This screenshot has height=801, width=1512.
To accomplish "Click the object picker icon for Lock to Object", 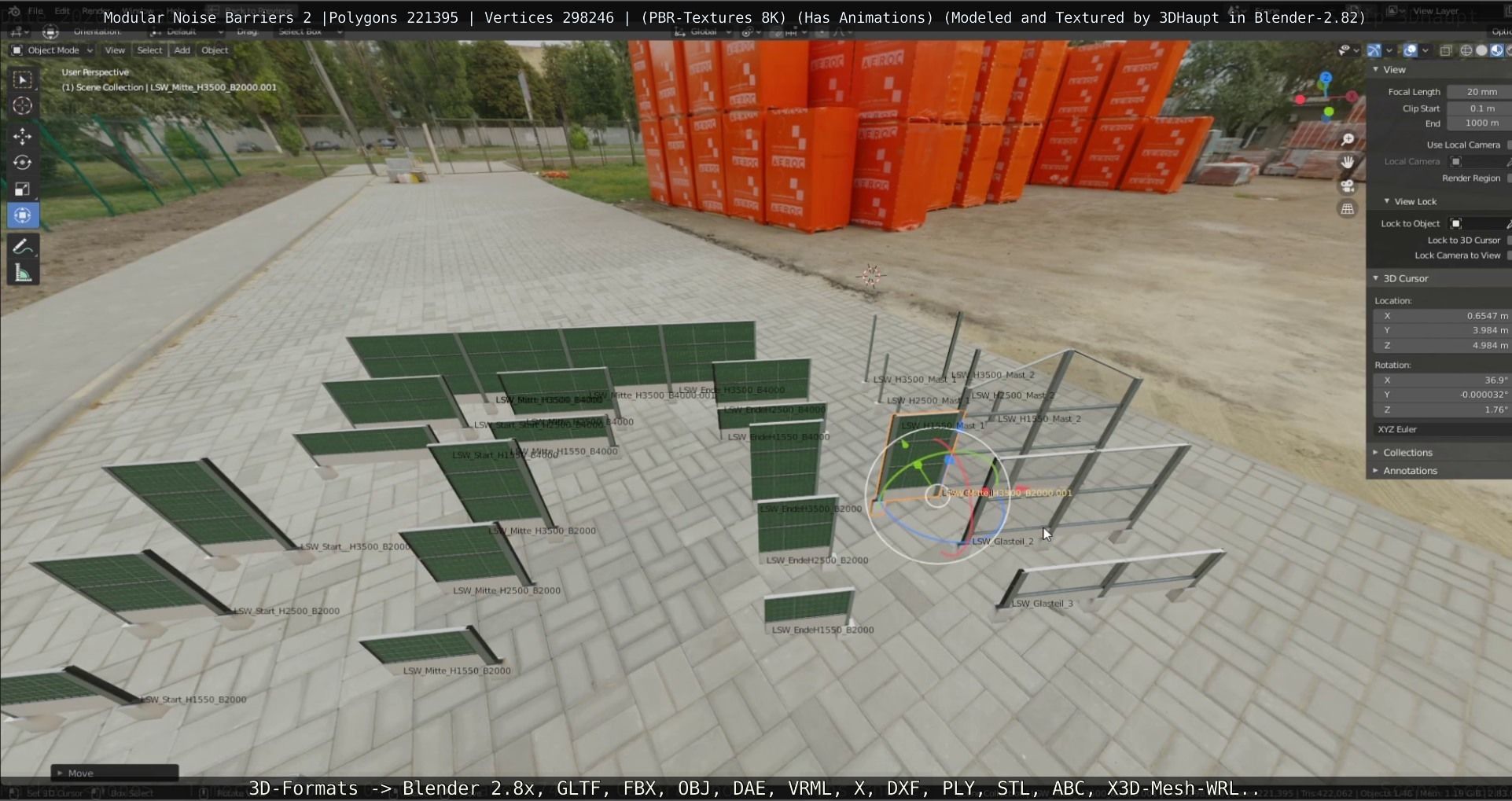I will [1456, 224].
